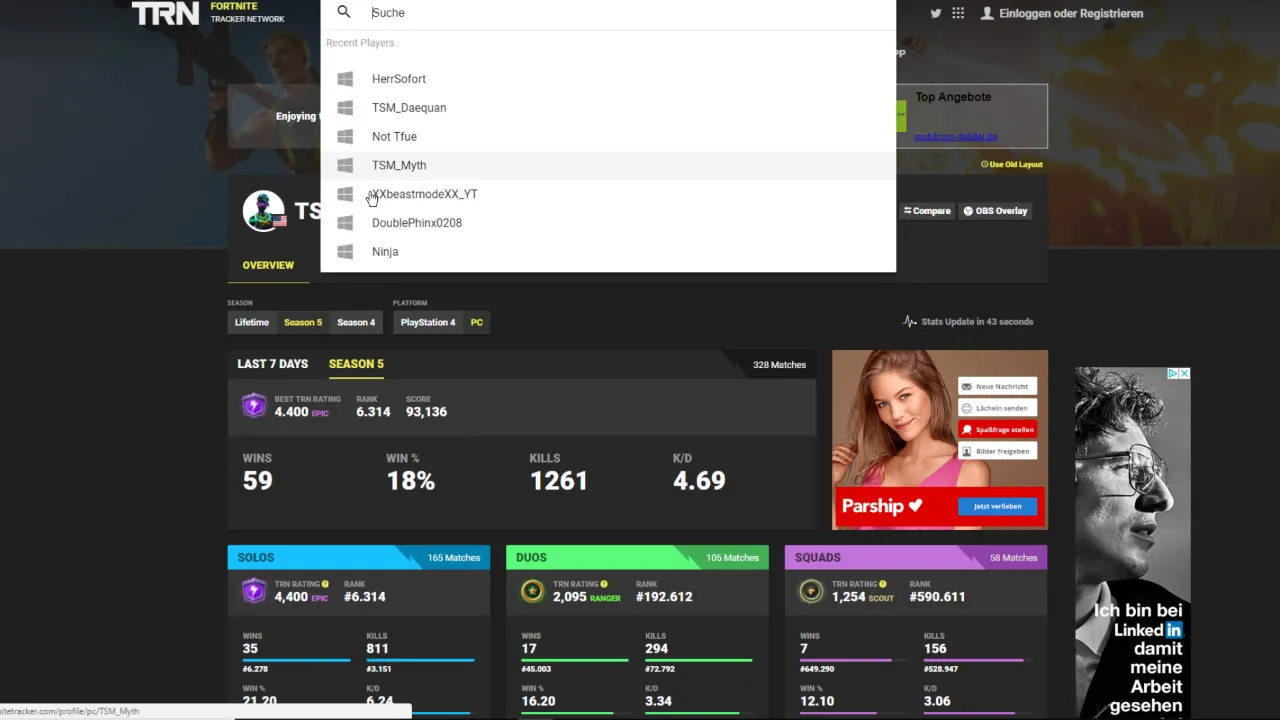
Task: Click Windows icon beside XXbeastmodeXX_YT
Action: [345, 194]
